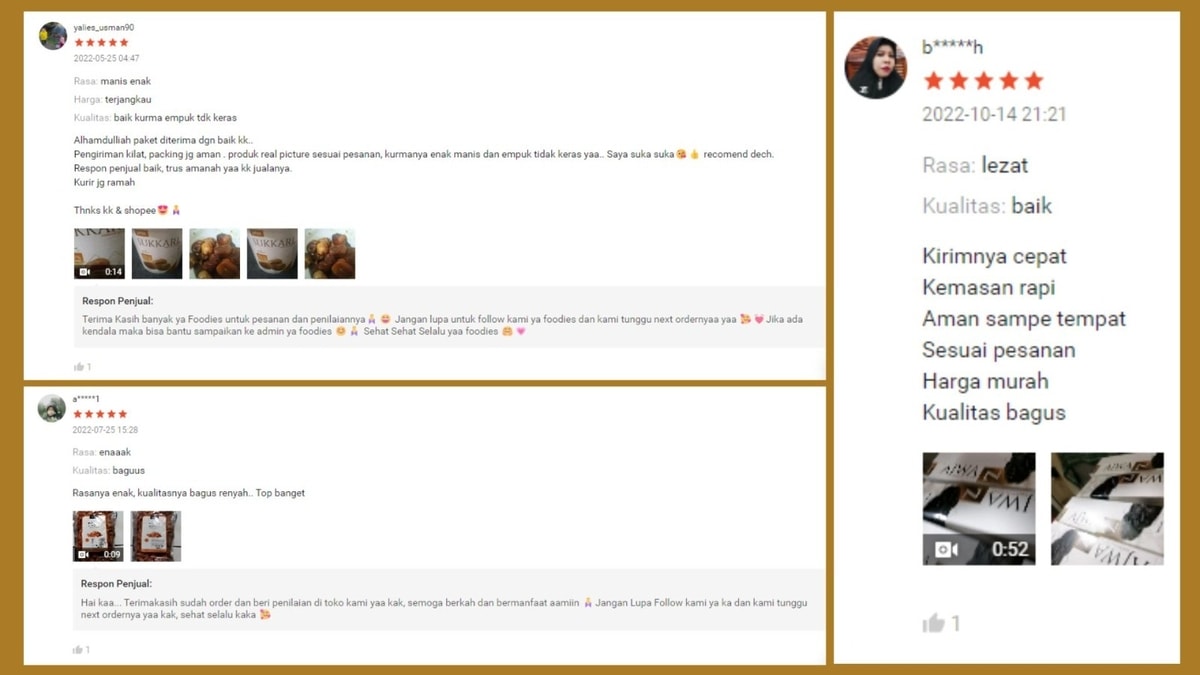Click the username b*****h
The image size is (1200, 675).
(952, 47)
